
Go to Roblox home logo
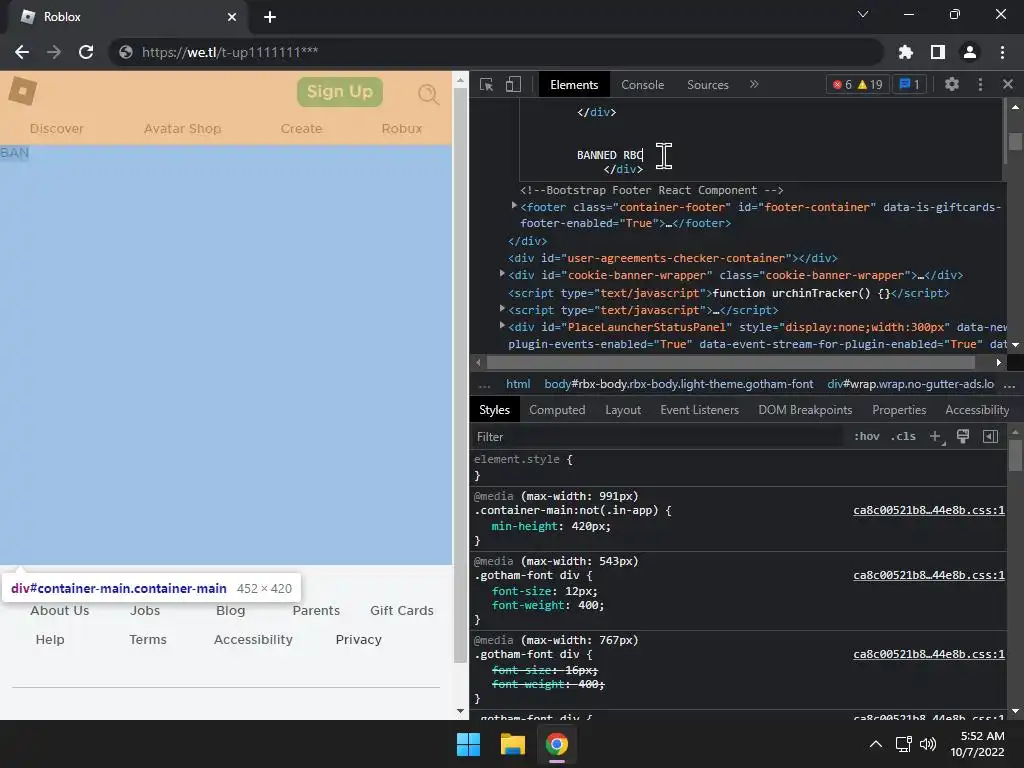[23, 91]
